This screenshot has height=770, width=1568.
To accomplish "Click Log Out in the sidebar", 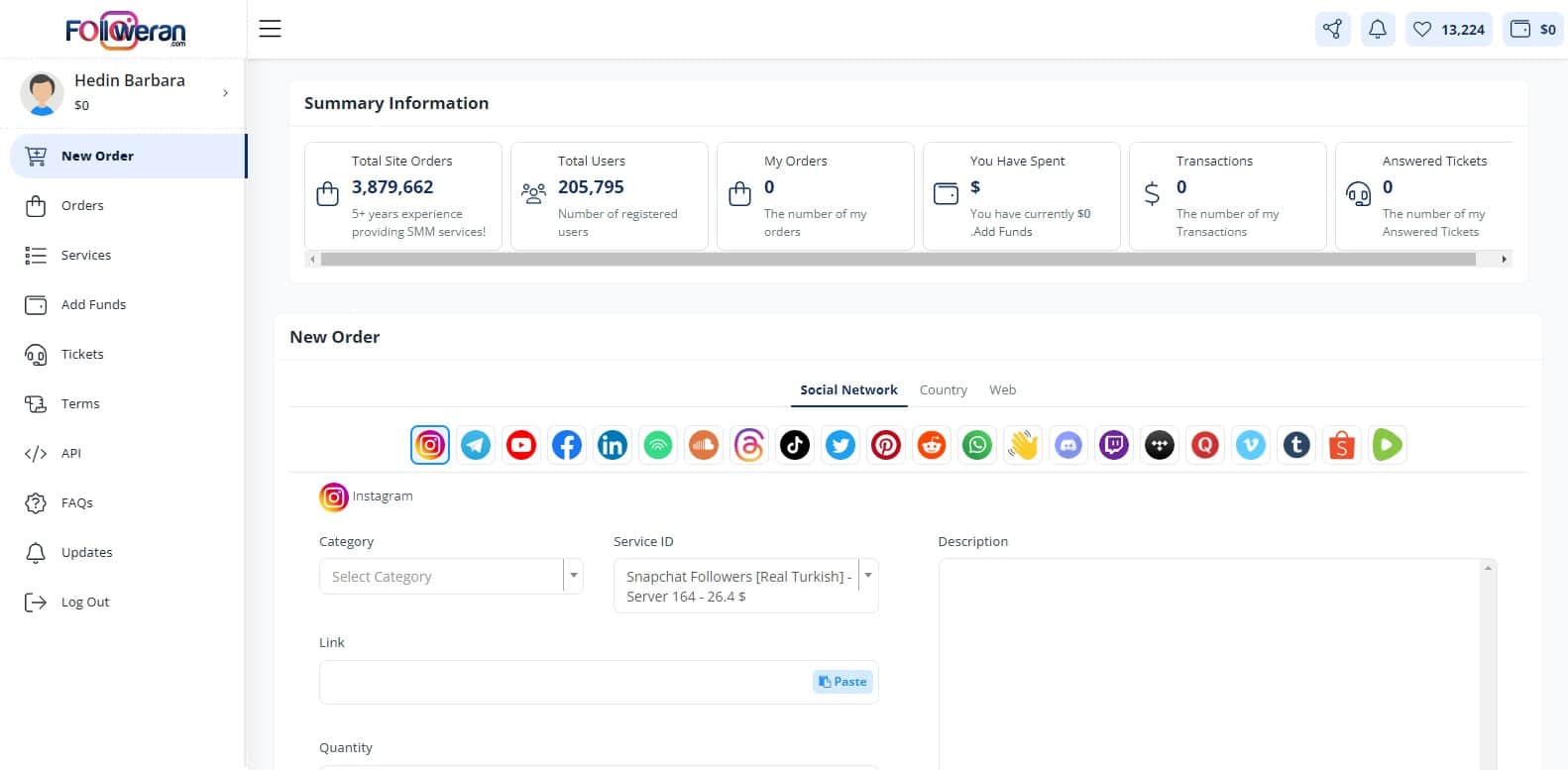I will coord(85,603).
